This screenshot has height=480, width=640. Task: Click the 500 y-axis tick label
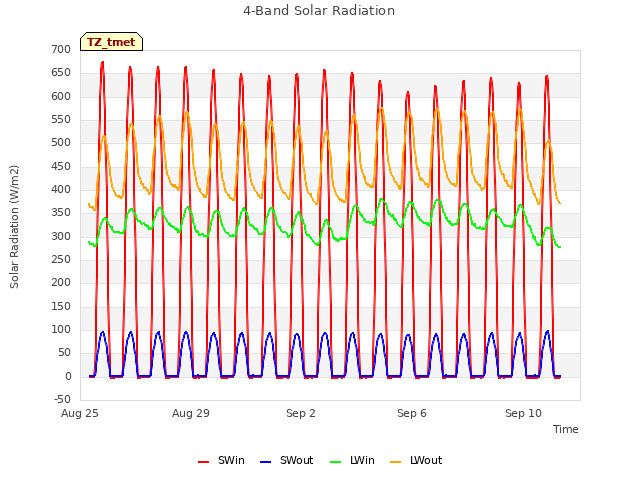(61, 142)
